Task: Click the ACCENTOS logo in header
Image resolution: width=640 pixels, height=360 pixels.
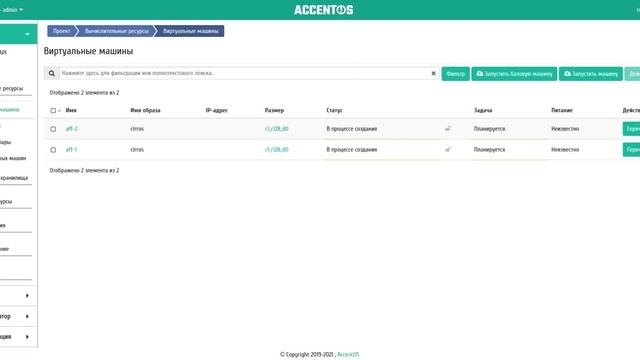Action: [324, 10]
